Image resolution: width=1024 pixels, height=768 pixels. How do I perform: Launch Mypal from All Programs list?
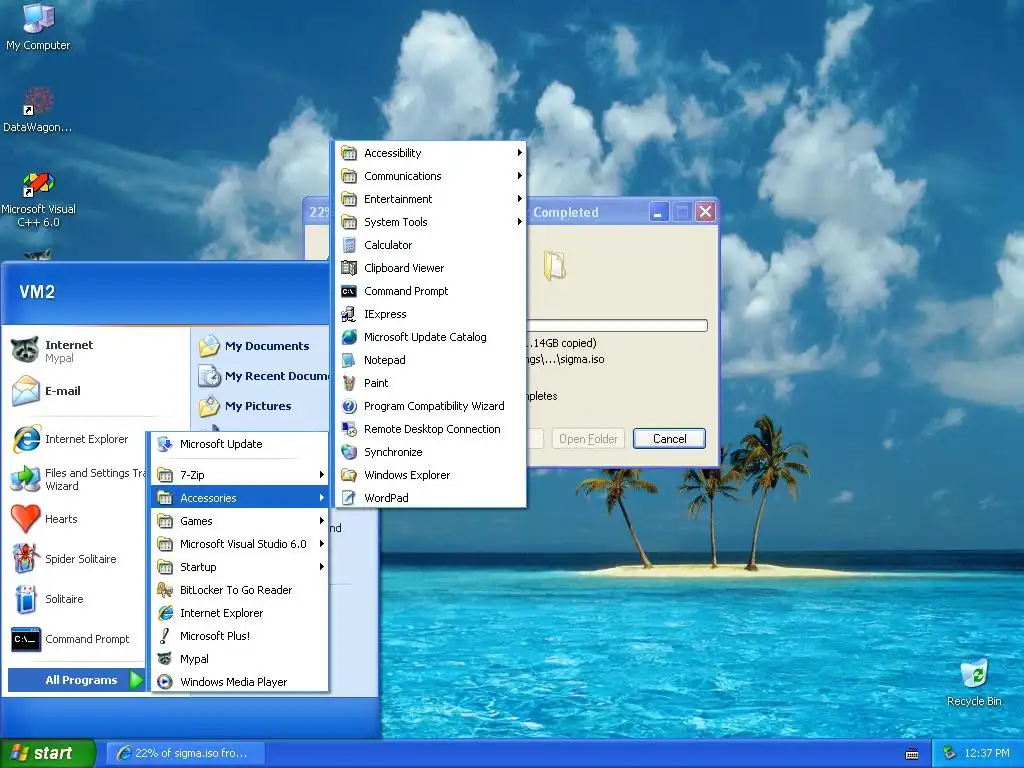239,659
